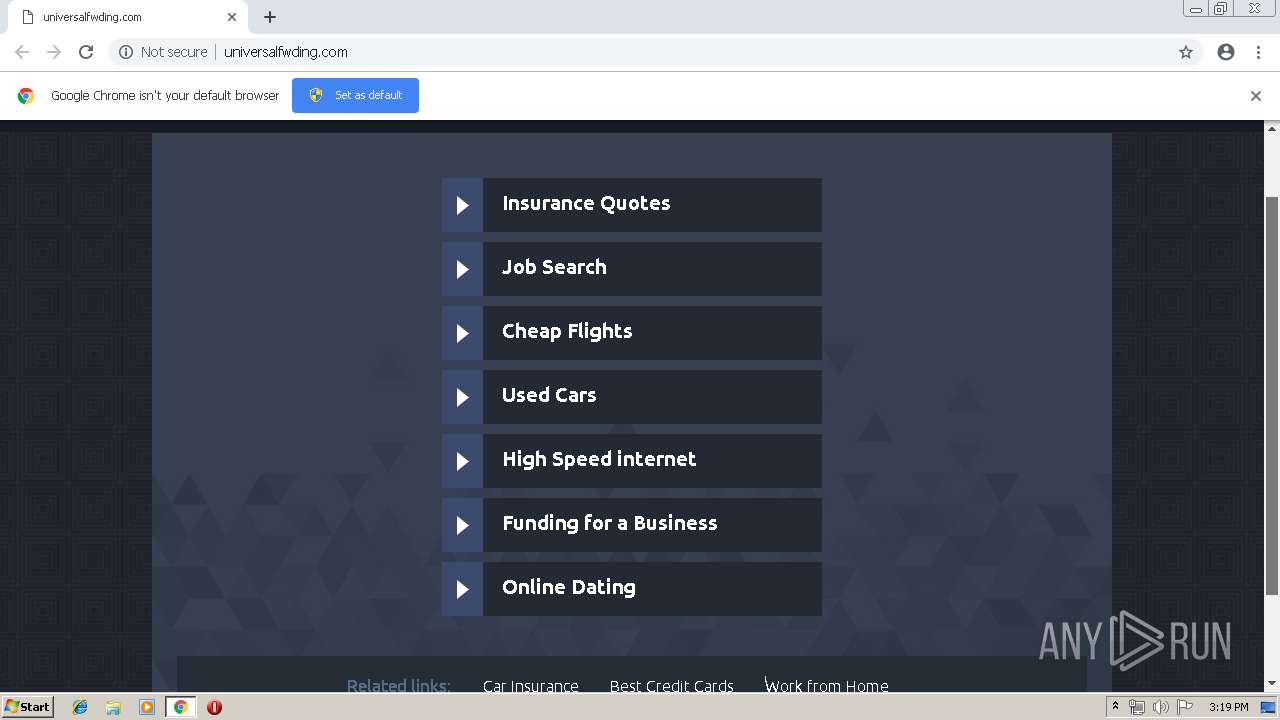Click the scrollbar down arrow

pyautogui.click(x=1272, y=684)
